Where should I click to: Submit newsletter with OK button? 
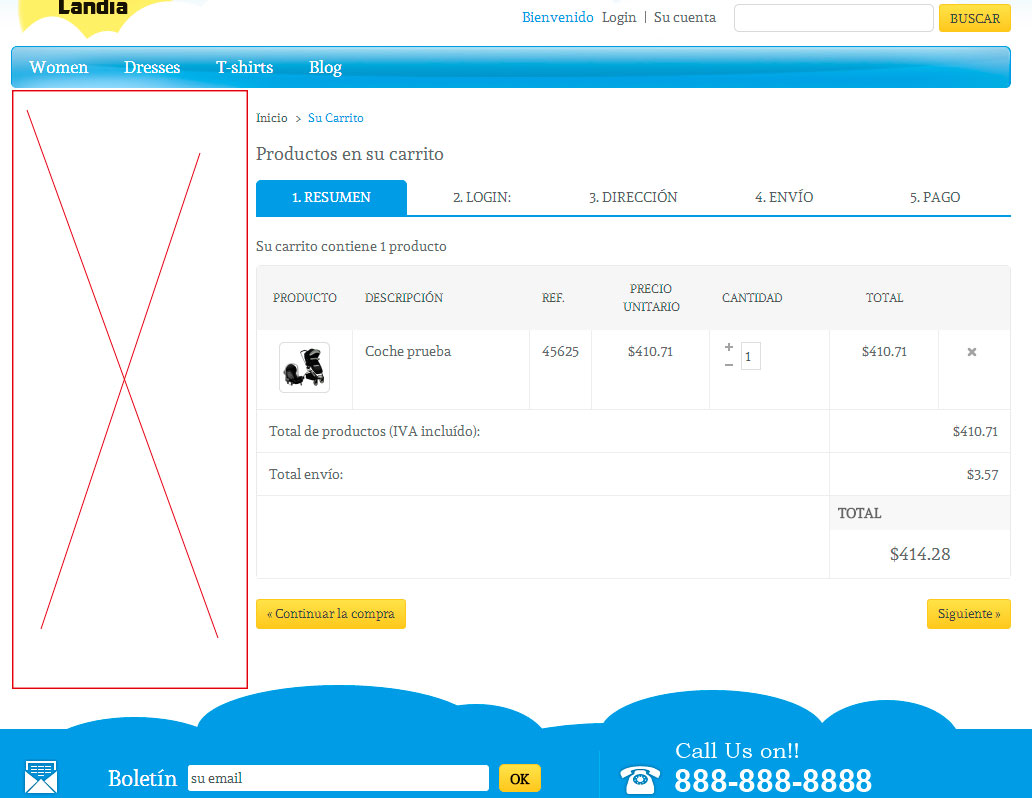coord(519,779)
